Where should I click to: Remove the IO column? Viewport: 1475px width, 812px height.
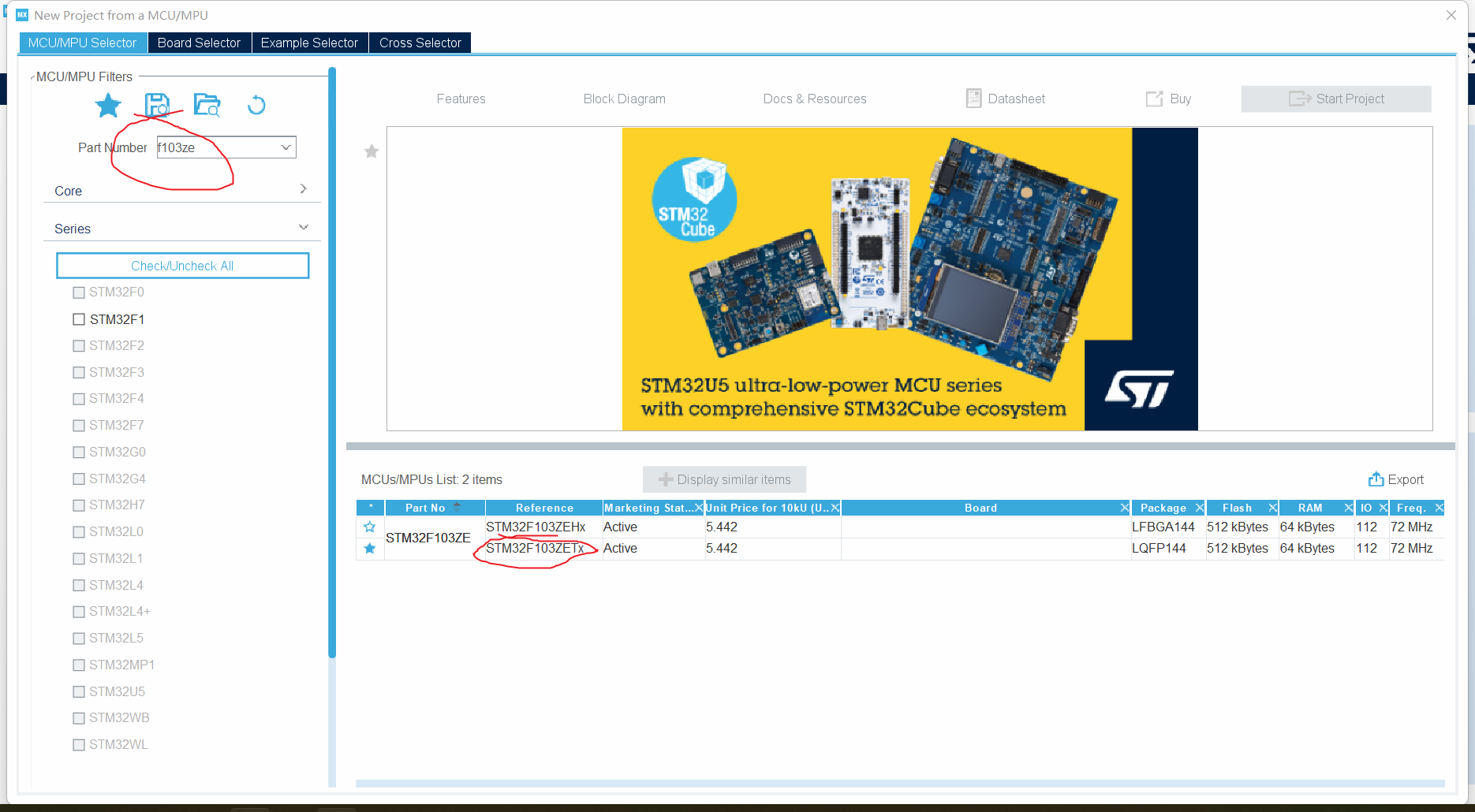tap(1383, 508)
